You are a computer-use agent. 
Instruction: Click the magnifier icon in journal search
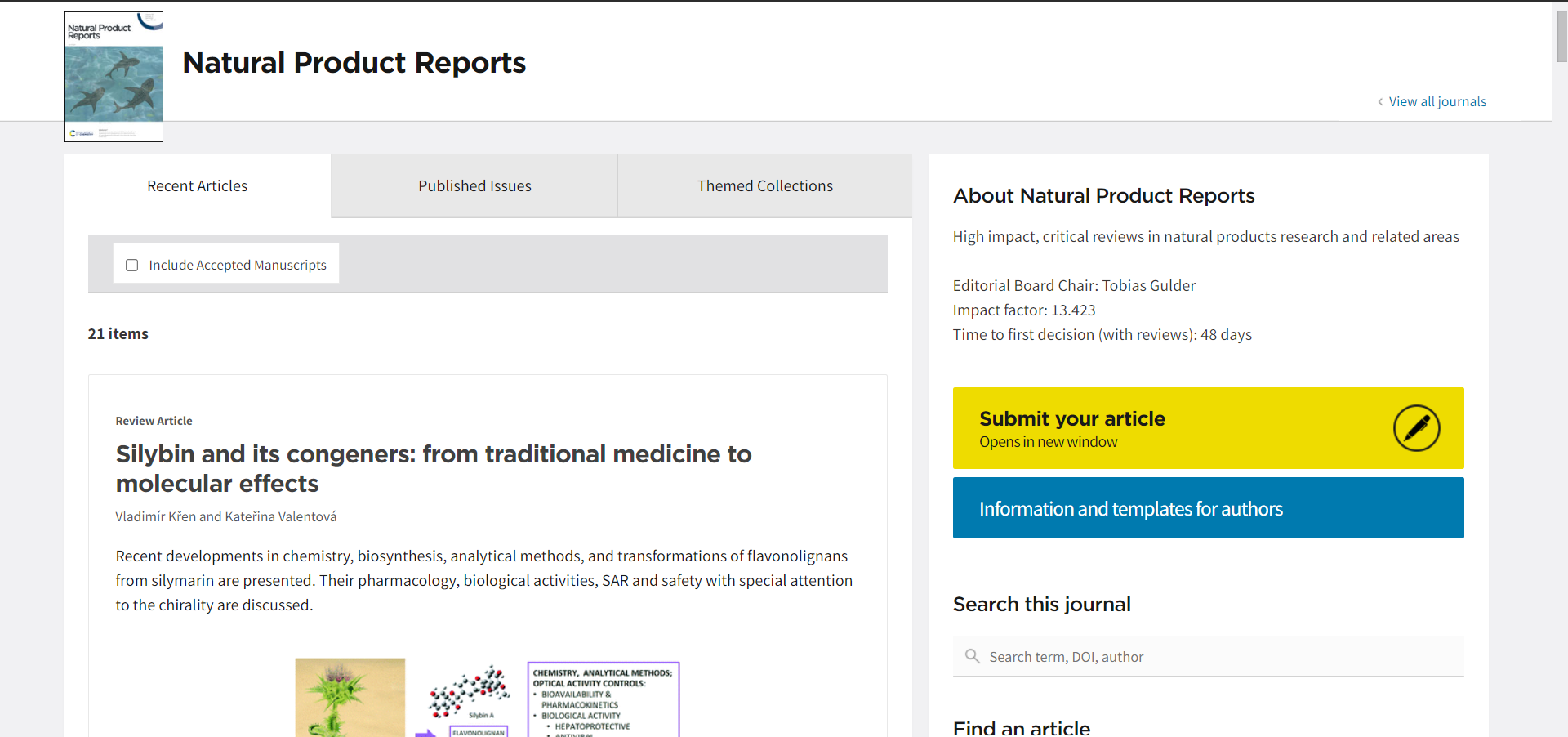click(x=972, y=656)
